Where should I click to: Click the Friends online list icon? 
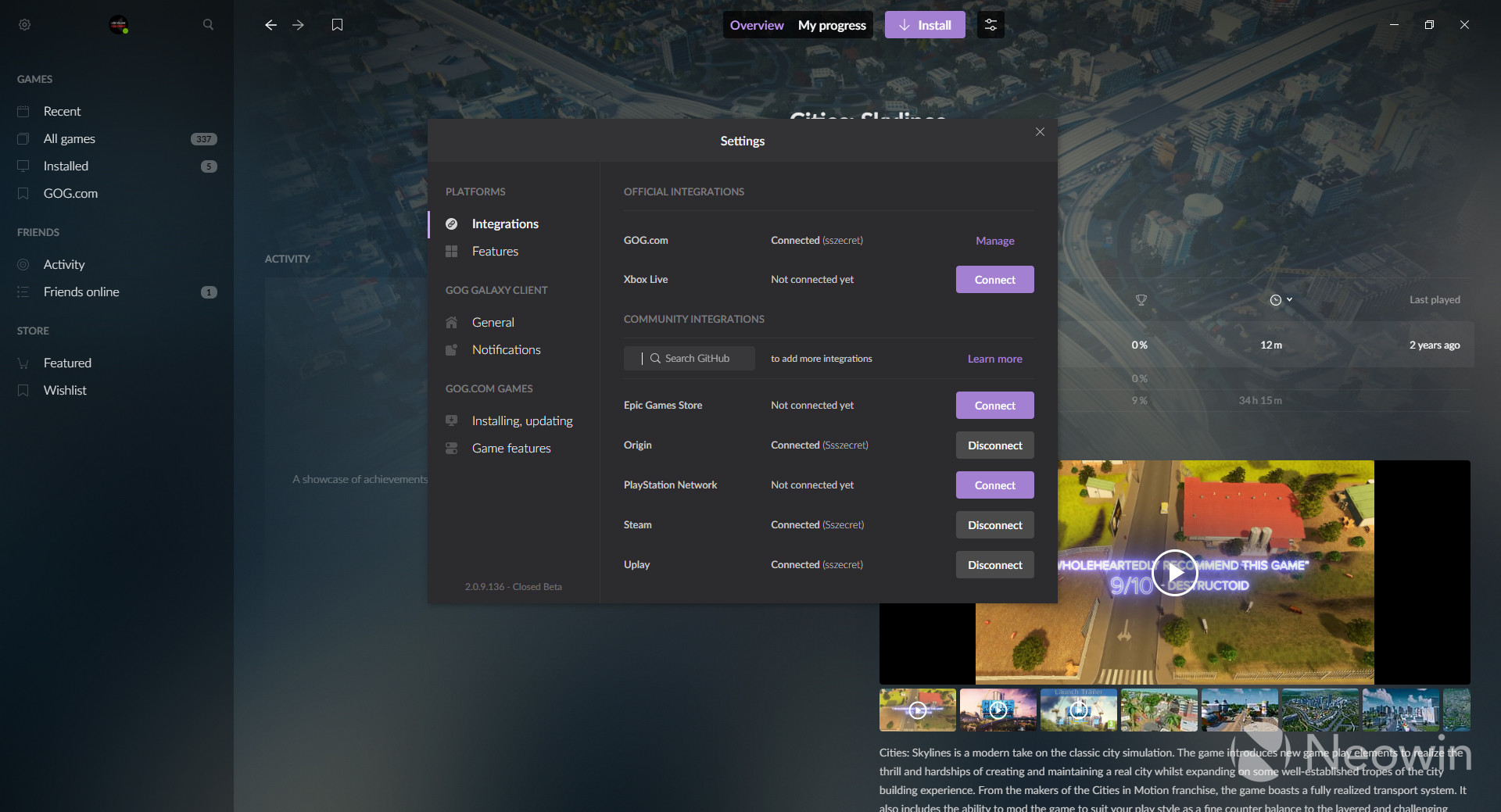(x=23, y=292)
